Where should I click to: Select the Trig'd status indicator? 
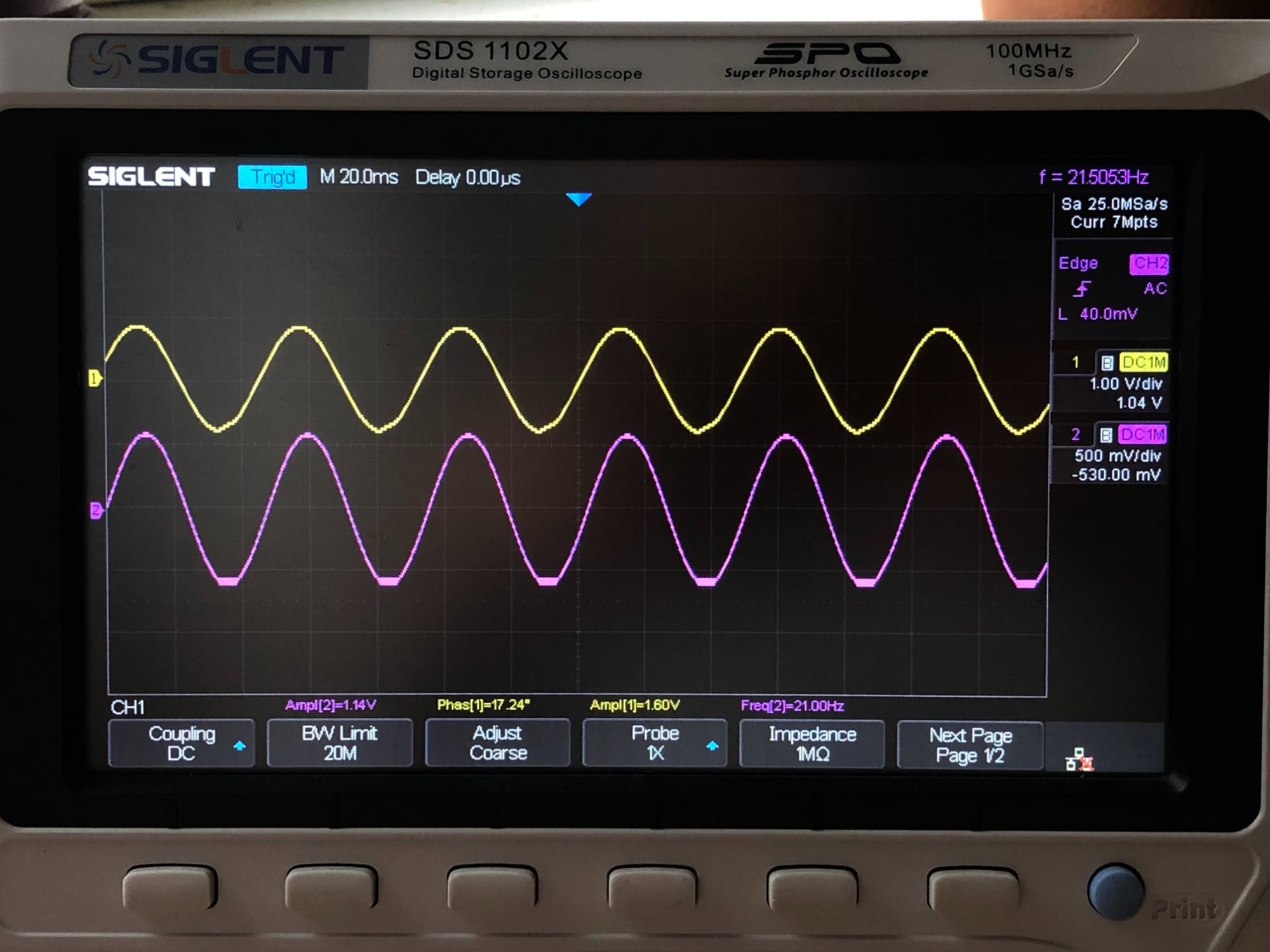(x=272, y=177)
